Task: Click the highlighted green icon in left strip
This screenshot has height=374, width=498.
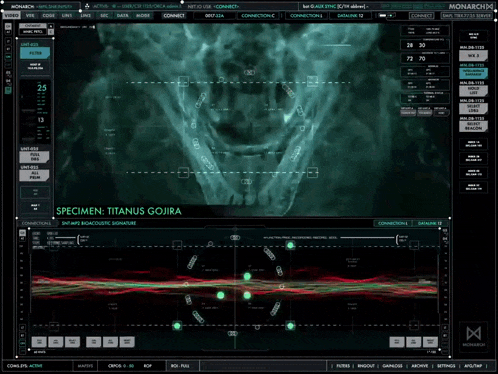Action: [8, 90]
